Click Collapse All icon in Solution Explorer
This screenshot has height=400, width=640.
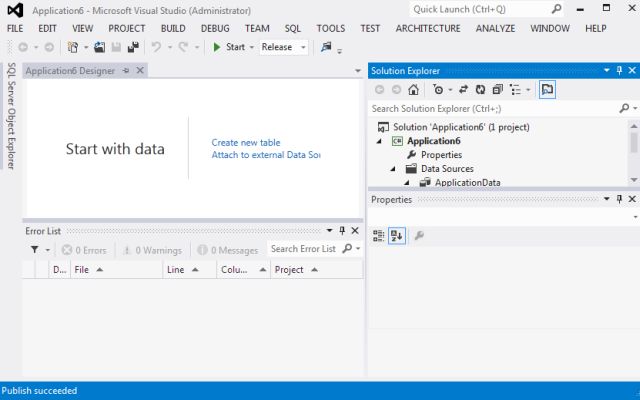pyautogui.click(x=498, y=89)
